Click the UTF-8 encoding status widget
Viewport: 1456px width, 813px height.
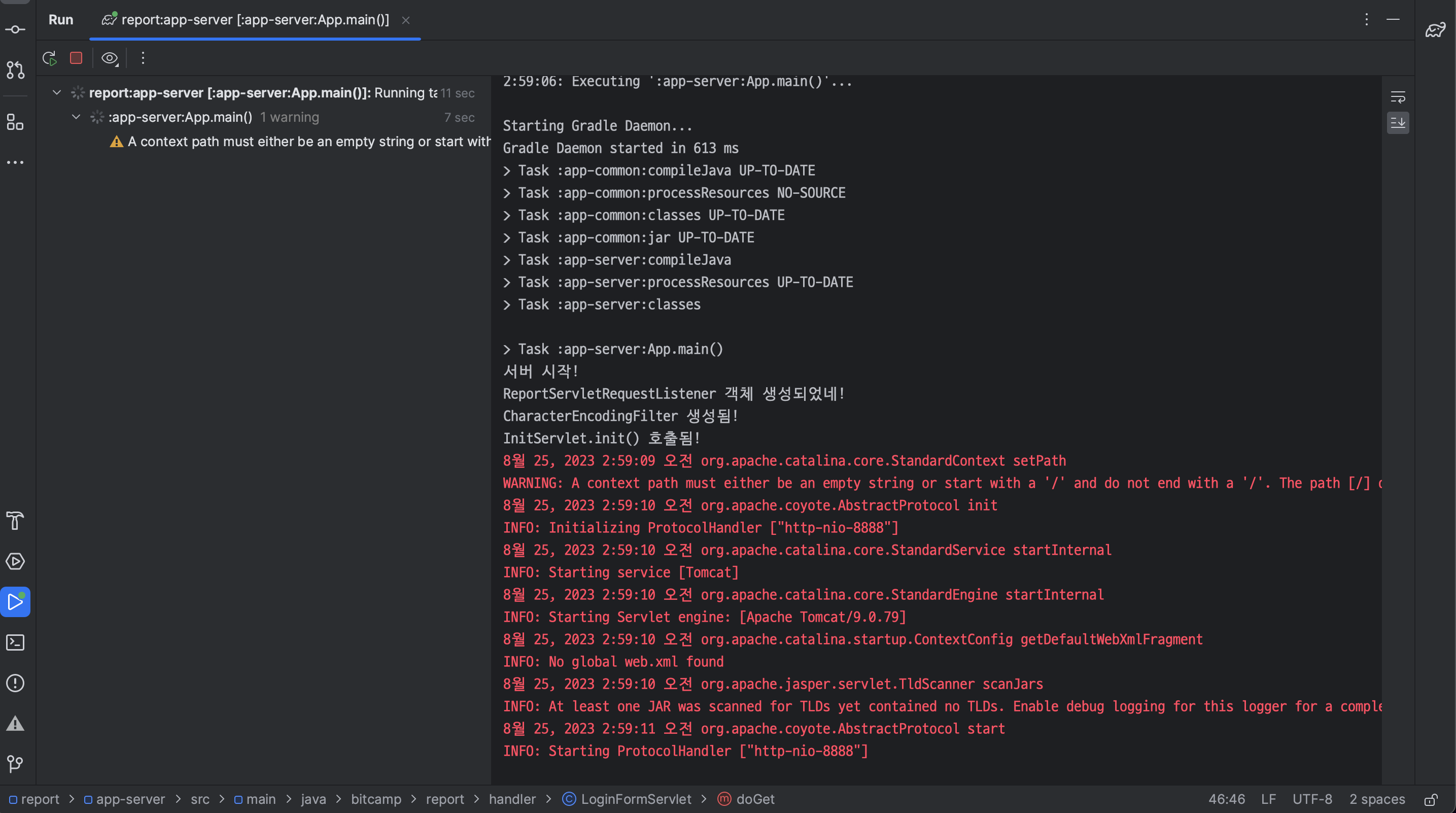pos(1312,799)
